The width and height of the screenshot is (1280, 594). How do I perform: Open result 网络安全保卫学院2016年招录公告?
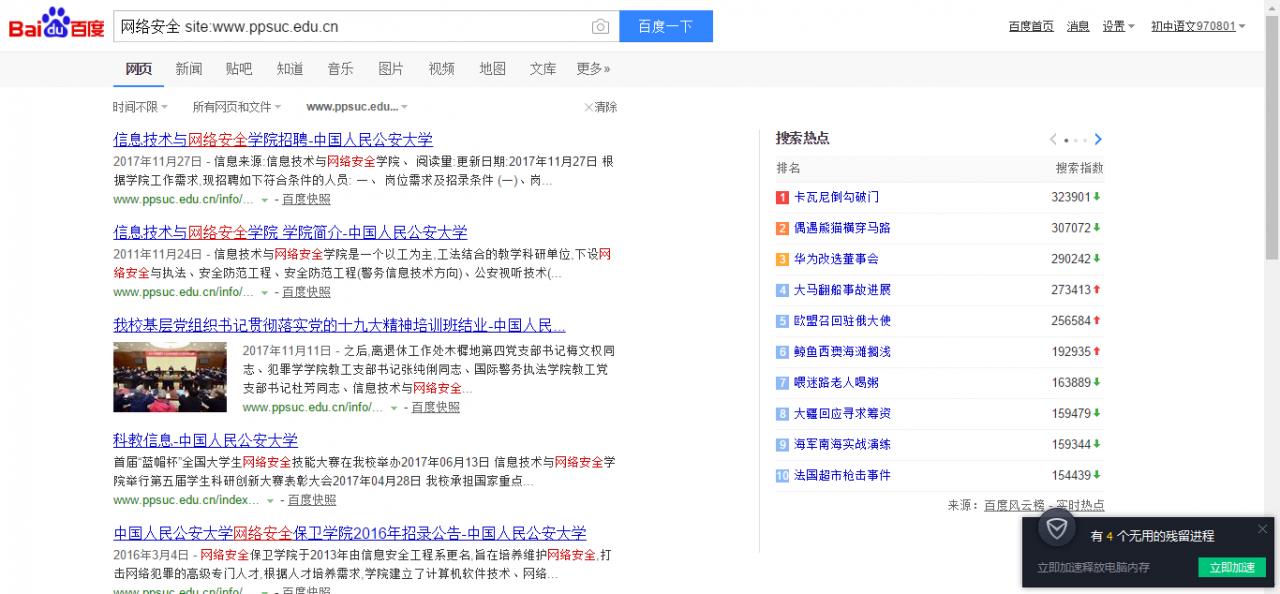[350, 534]
